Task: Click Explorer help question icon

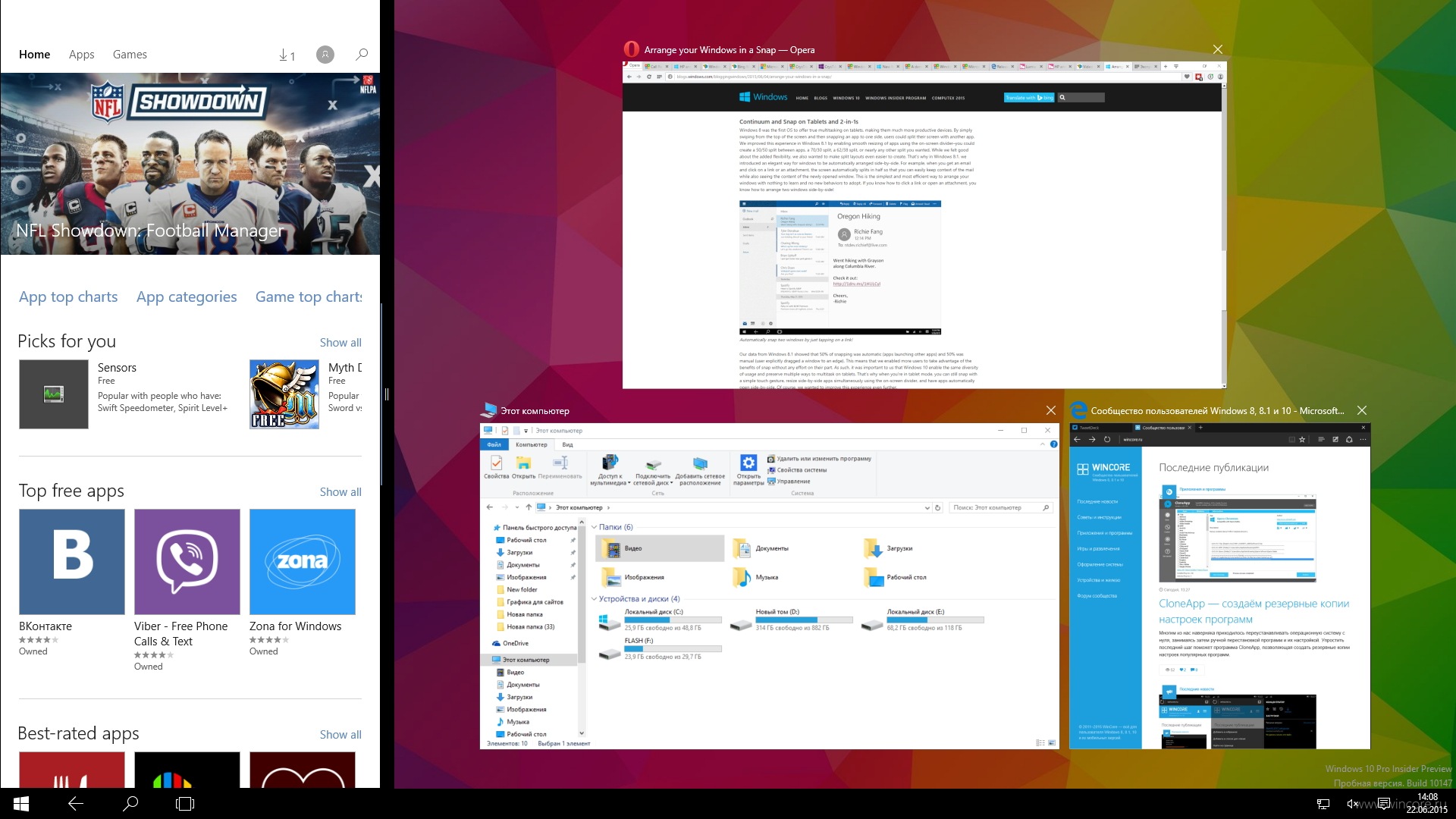Action: click(x=1053, y=444)
